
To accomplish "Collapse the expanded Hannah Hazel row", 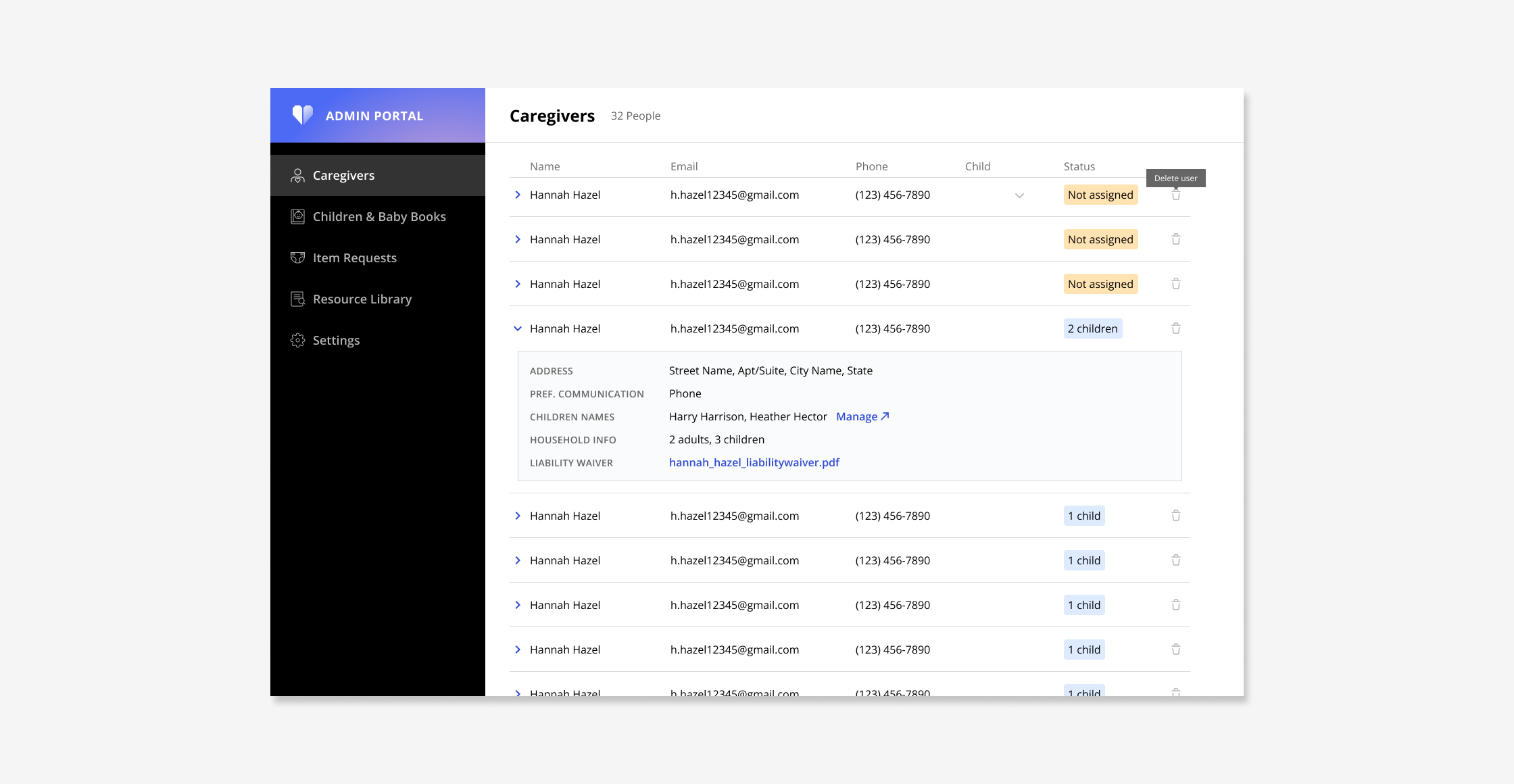I will coord(518,328).
